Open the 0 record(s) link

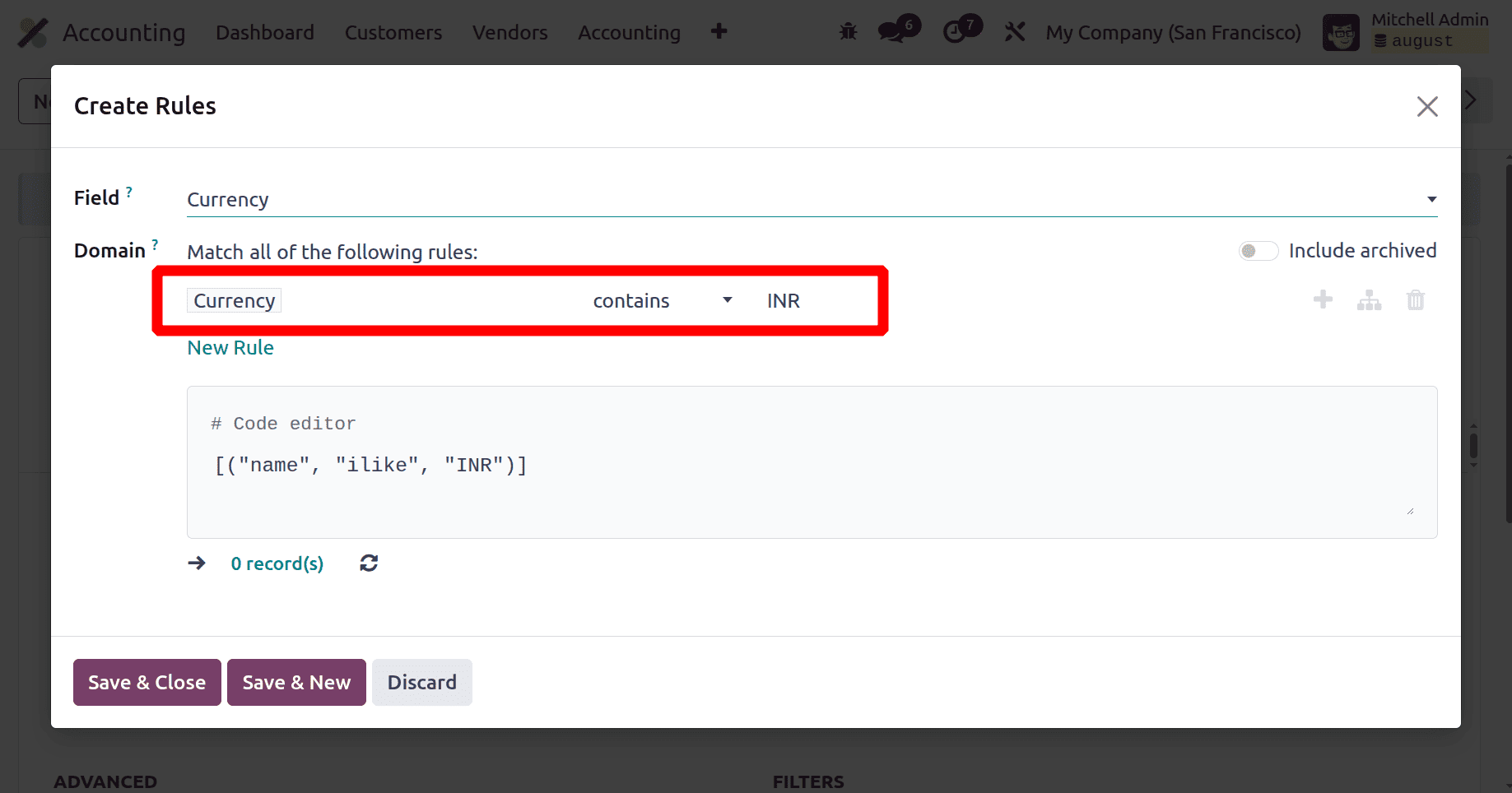click(x=277, y=563)
